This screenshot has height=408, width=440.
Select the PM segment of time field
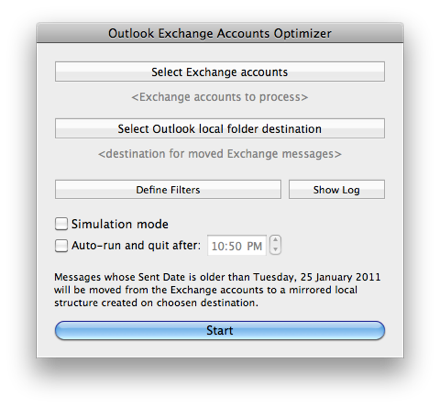[x=254, y=246]
